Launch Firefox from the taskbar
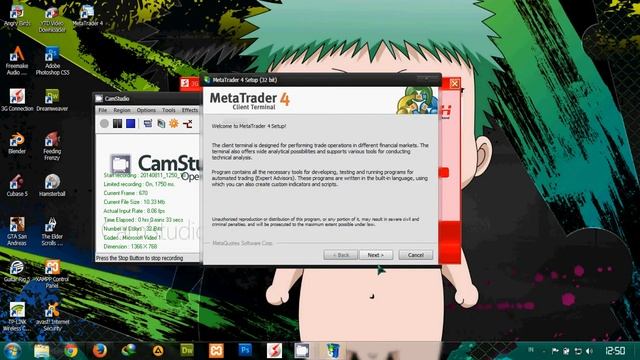The height and width of the screenshot is (360, 640). click(x=99, y=351)
